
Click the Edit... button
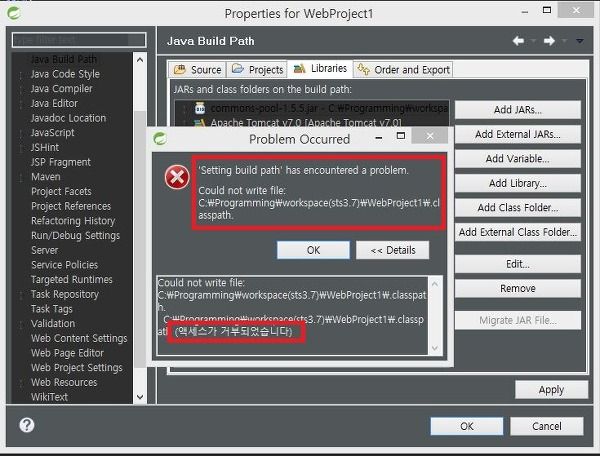point(517,264)
